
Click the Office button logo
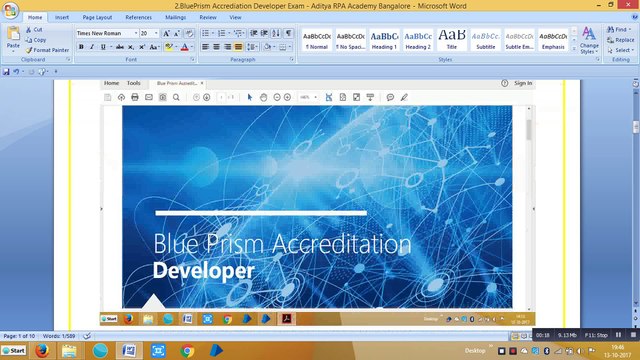click(10, 10)
